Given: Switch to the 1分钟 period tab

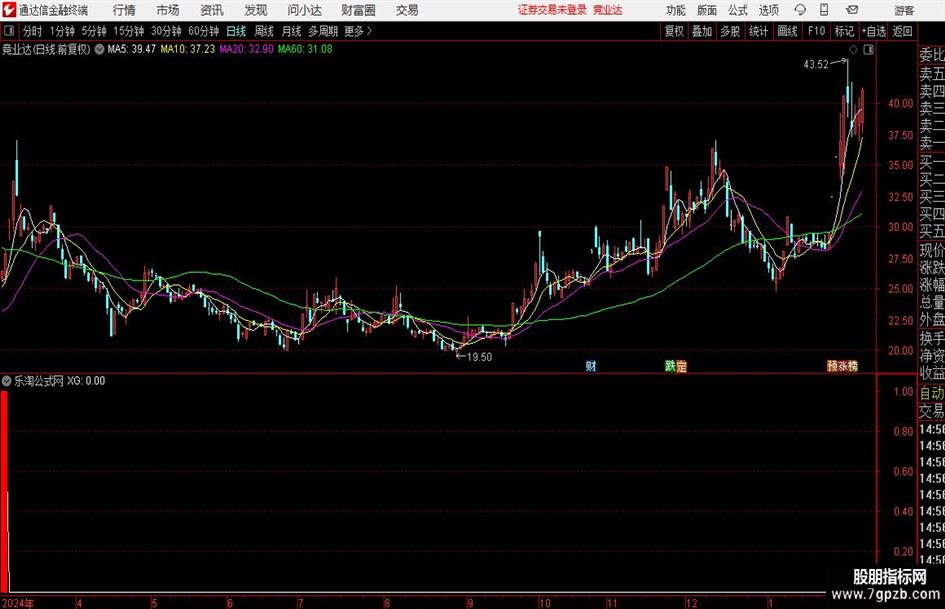Looking at the screenshot, I should tap(62, 31).
